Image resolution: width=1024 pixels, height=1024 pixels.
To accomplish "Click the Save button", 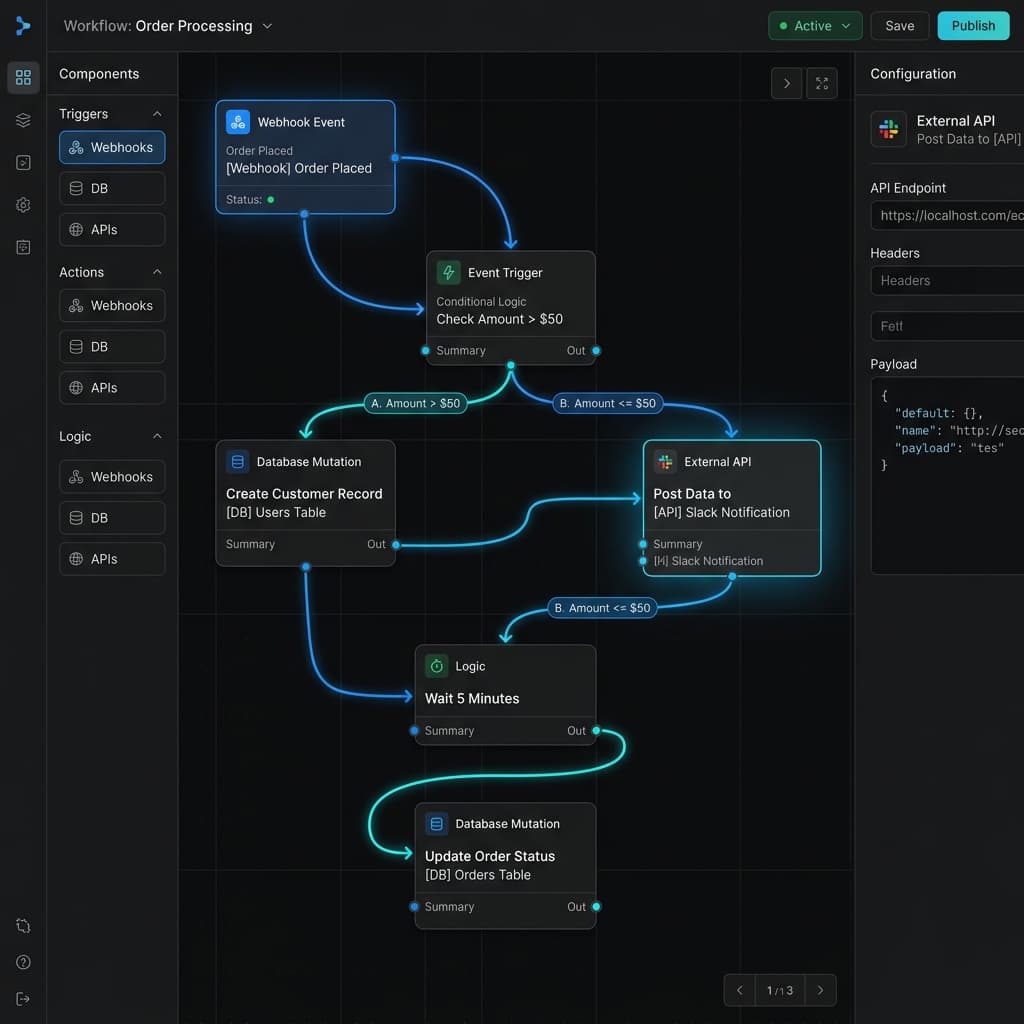I will 900,26.
